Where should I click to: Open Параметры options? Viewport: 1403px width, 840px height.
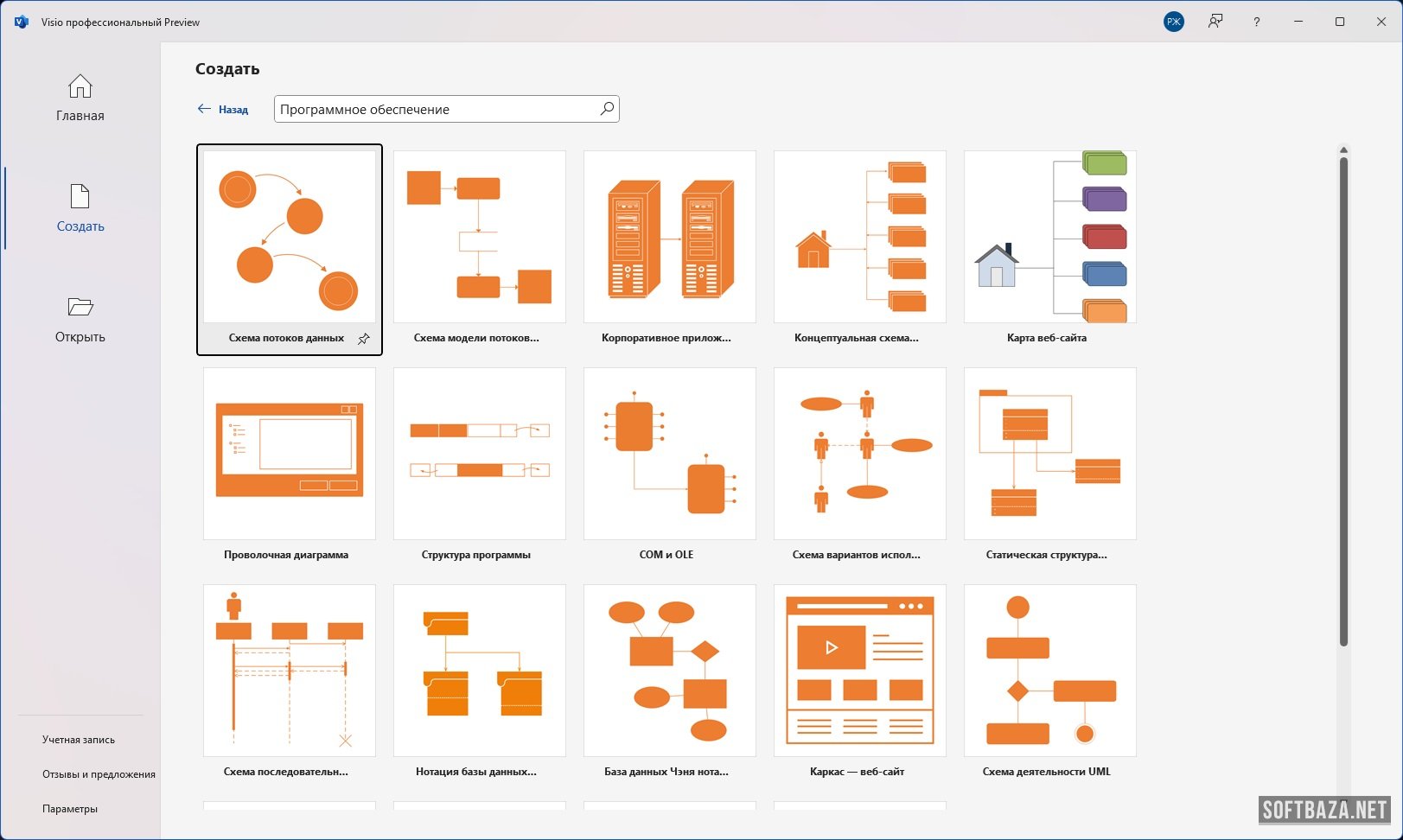(x=70, y=809)
